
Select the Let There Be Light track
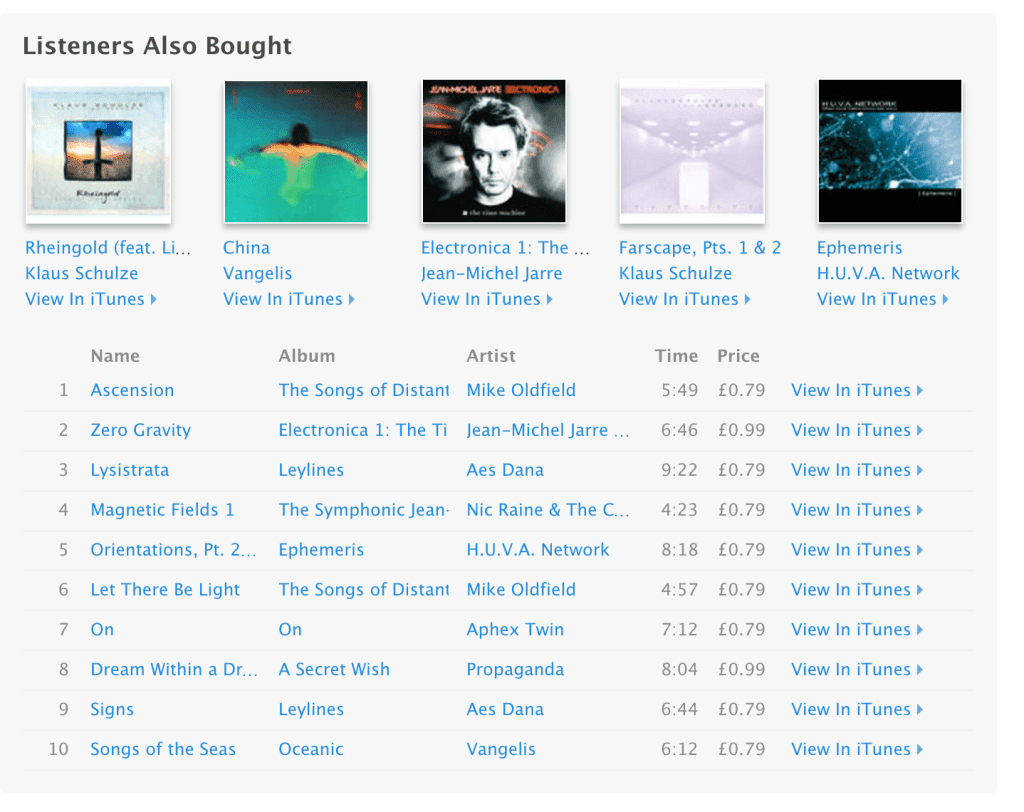coord(165,589)
